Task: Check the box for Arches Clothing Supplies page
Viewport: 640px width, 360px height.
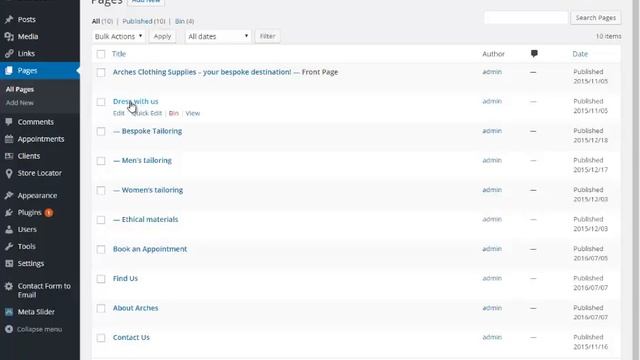Action: click(x=101, y=72)
